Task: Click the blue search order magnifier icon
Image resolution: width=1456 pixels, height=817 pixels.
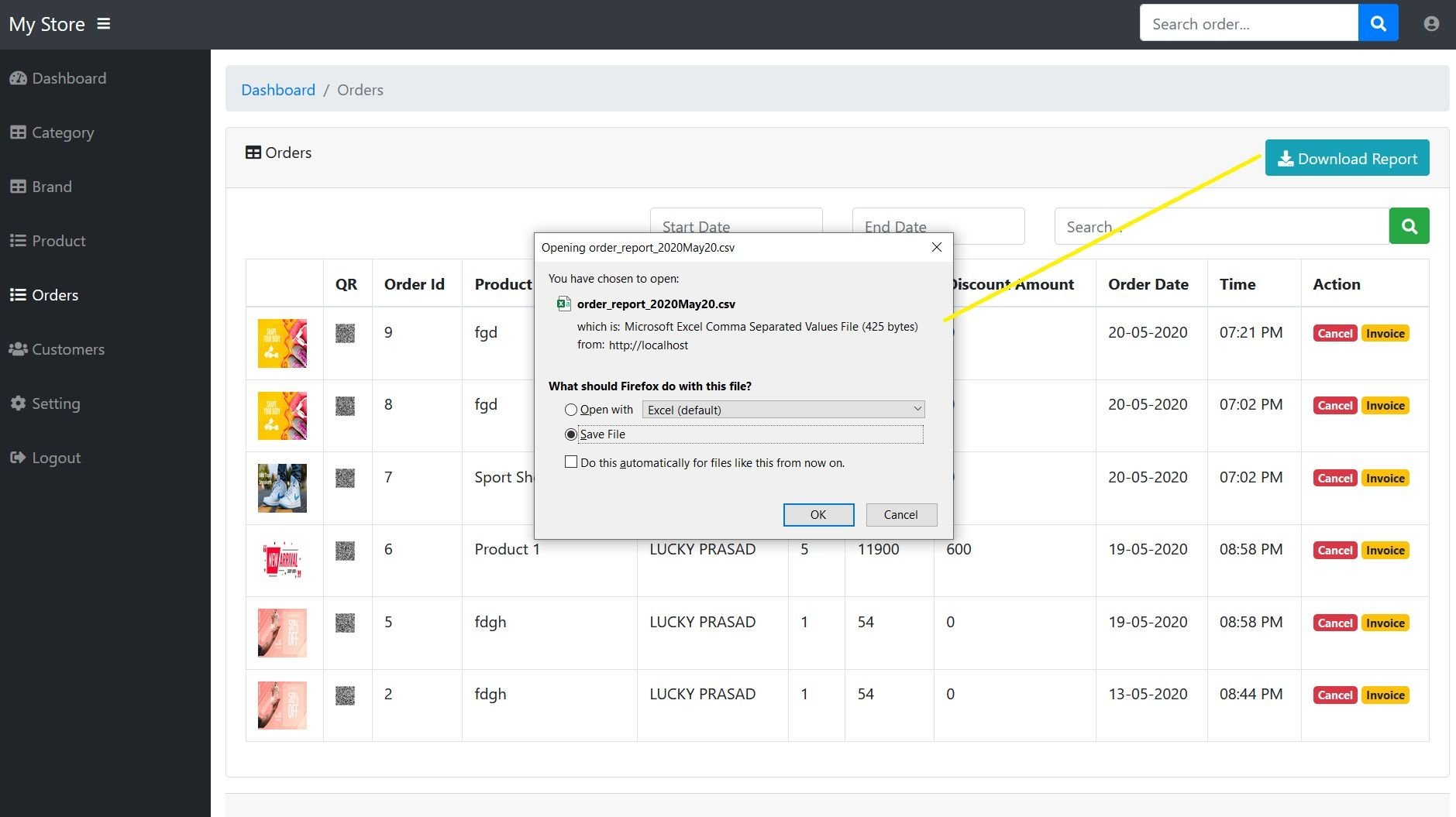Action: (1378, 23)
